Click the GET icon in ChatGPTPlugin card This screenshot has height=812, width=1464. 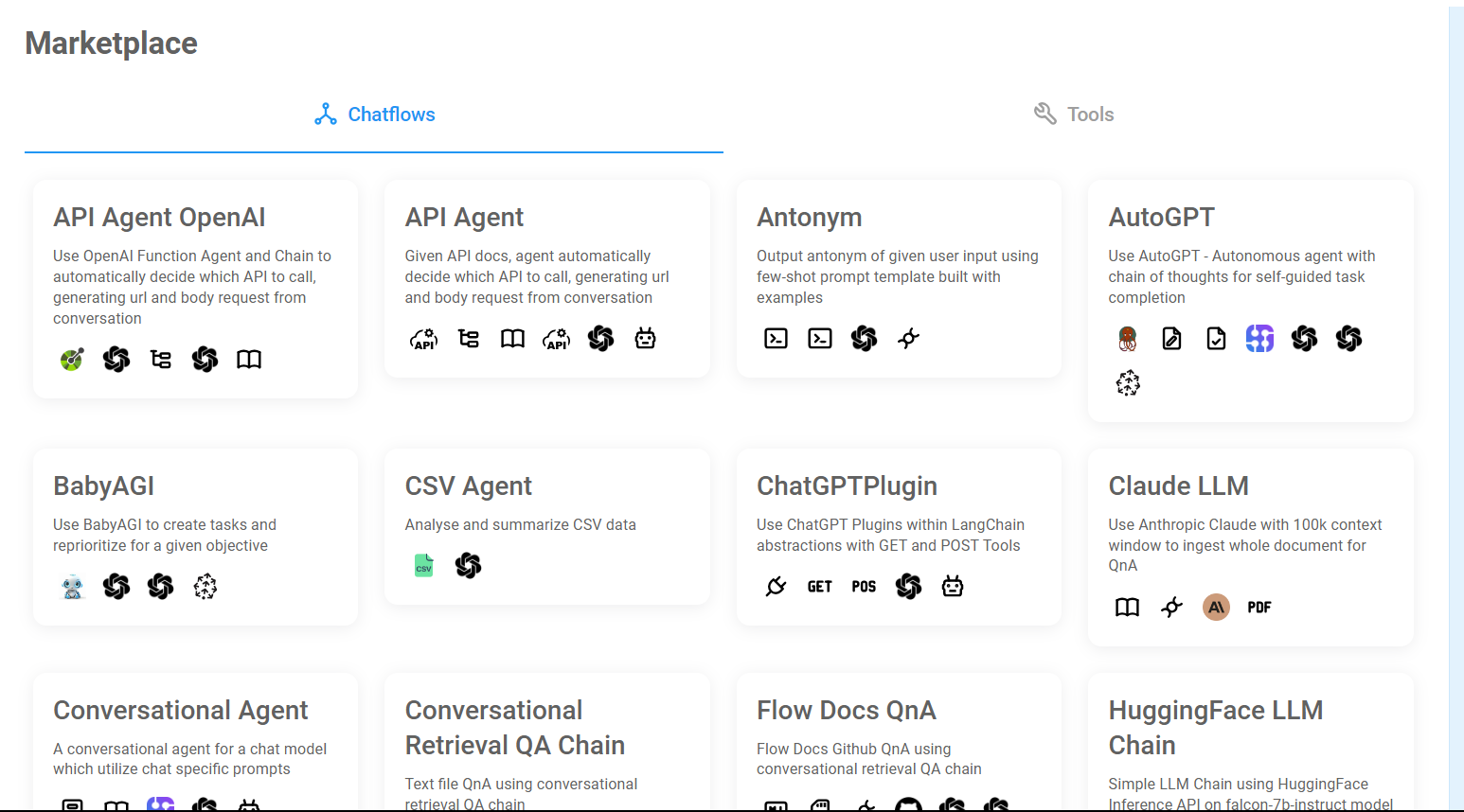coord(820,587)
